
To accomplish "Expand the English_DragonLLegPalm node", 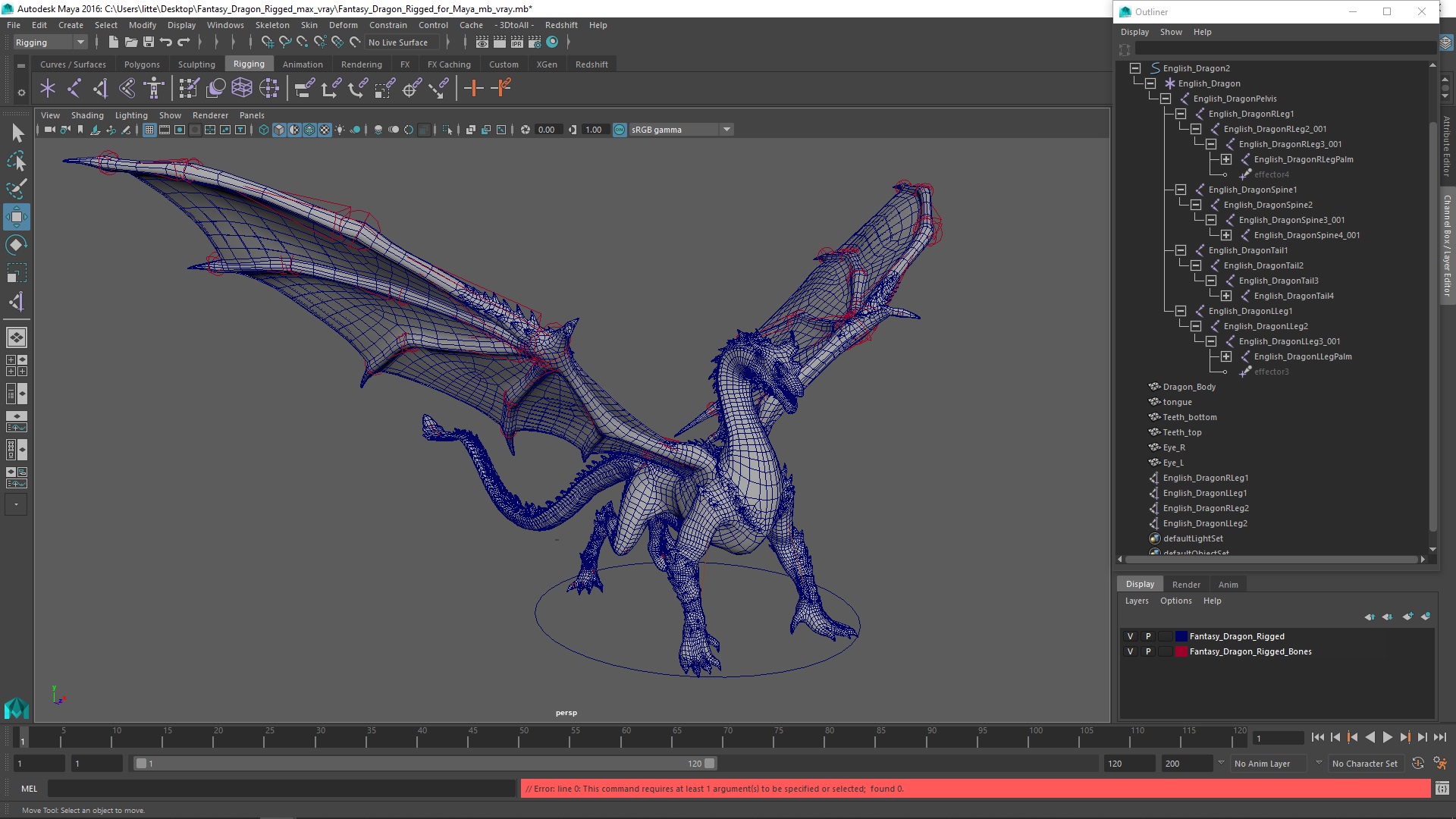I will pyautogui.click(x=1226, y=356).
